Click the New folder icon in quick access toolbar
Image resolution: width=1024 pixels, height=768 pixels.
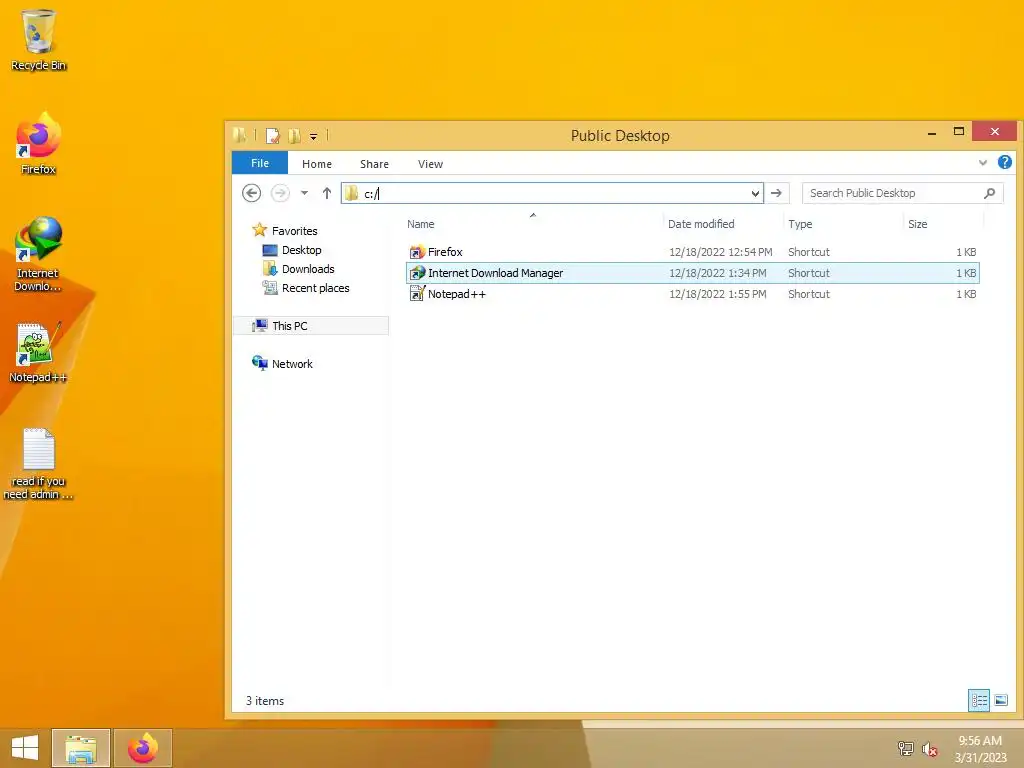pos(295,136)
